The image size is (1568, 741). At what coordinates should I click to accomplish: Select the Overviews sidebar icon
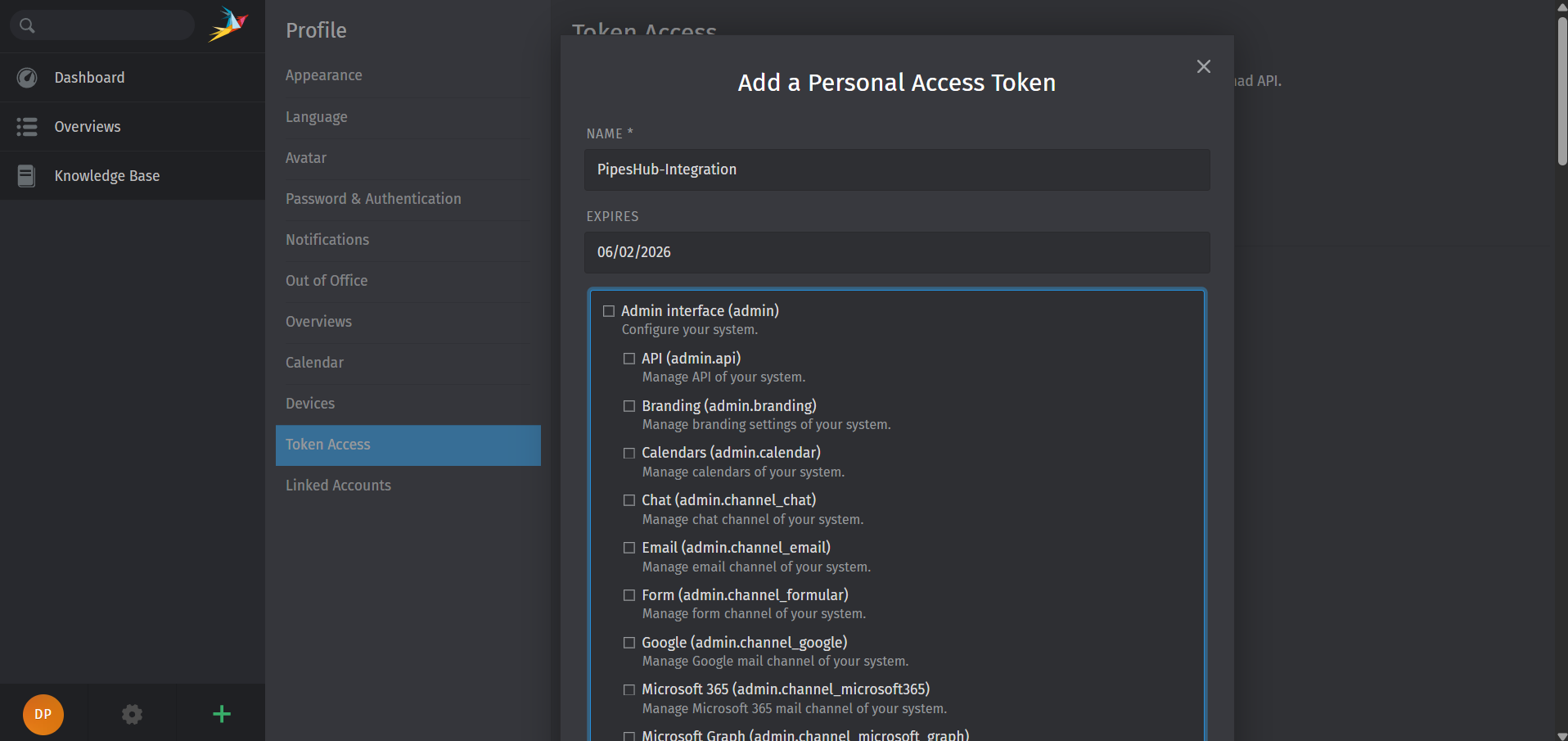[x=26, y=126]
